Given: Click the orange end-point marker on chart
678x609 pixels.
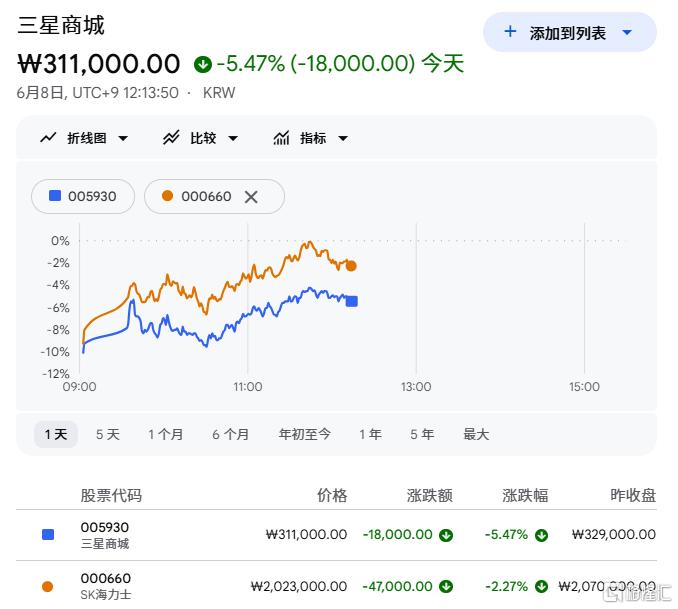Looking at the screenshot, I should click(351, 266).
